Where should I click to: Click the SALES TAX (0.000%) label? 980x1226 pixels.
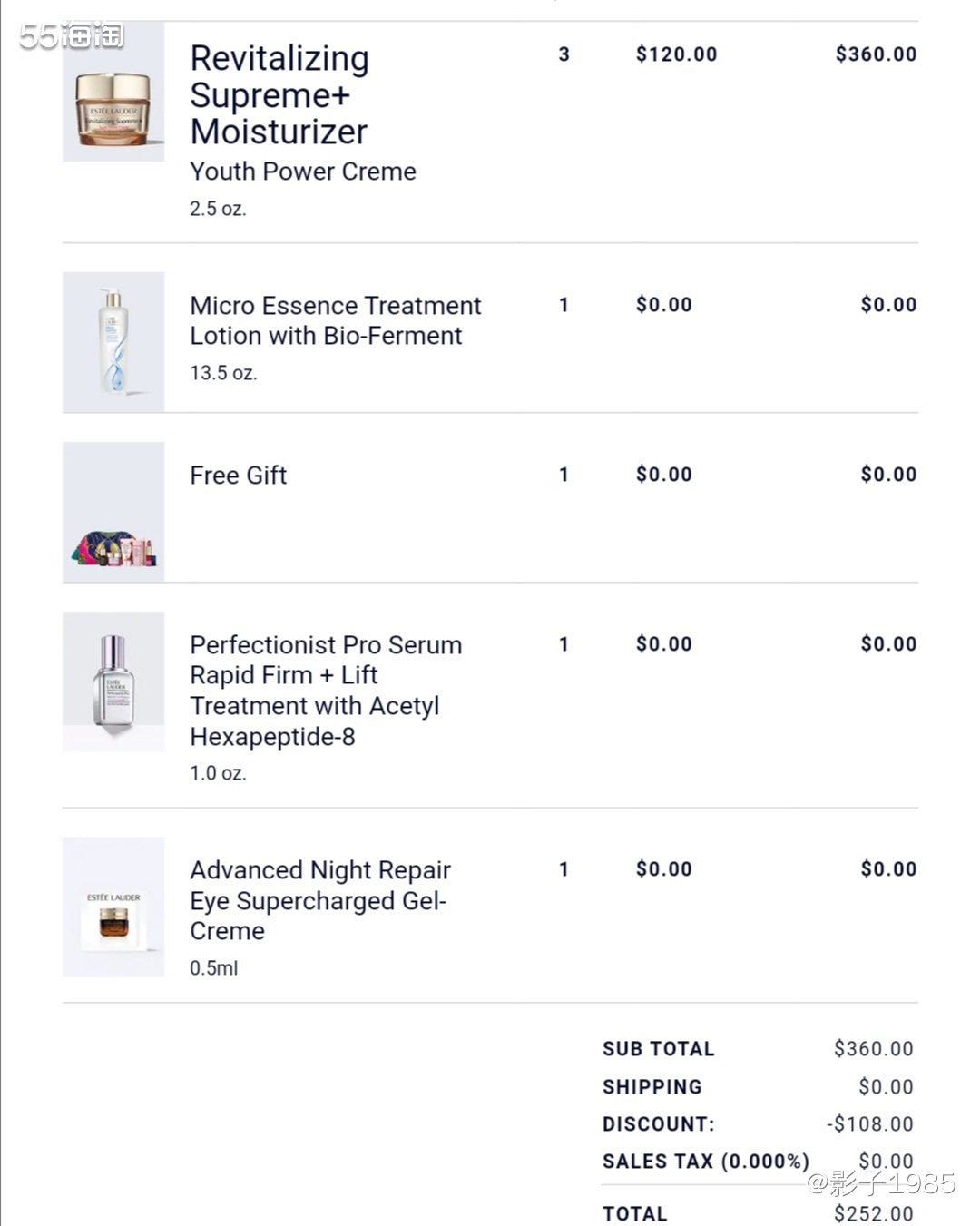click(x=705, y=1162)
